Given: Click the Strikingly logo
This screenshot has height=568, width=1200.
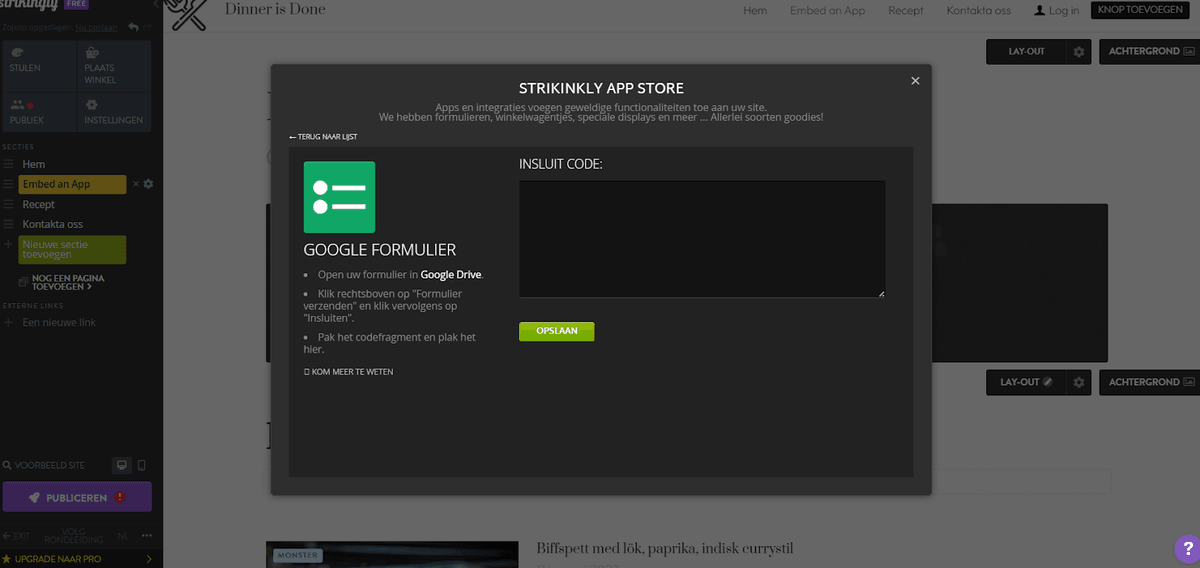Looking at the screenshot, I should click(29, 4).
